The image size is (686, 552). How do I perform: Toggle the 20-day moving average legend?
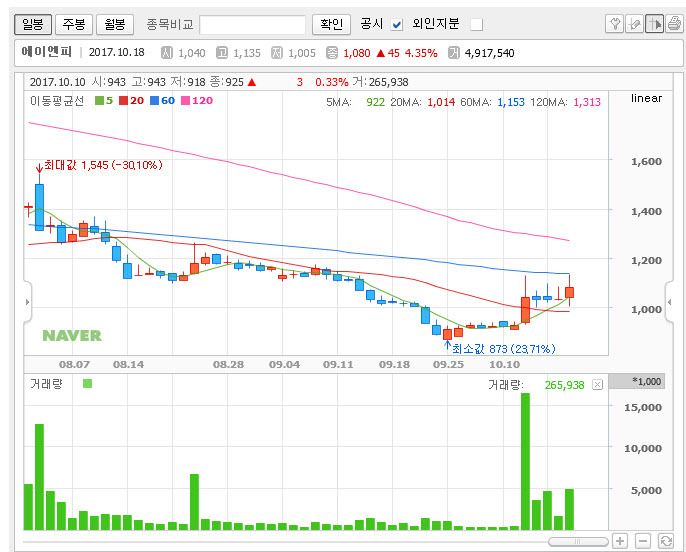(132, 101)
